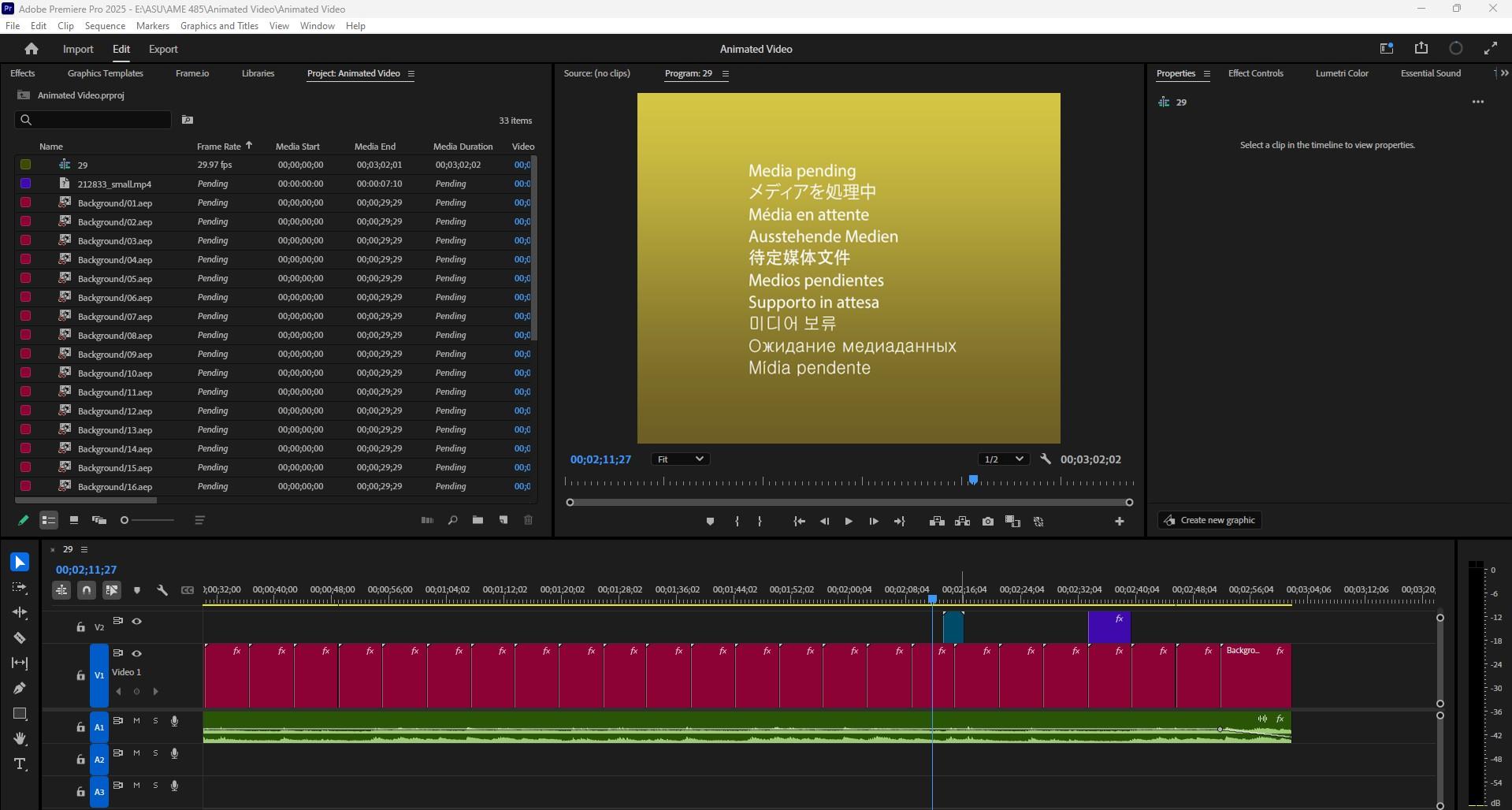Viewport: 1512px width, 810px height.
Task: Open Program: 29 panel menu
Action: (x=726, y=73)
